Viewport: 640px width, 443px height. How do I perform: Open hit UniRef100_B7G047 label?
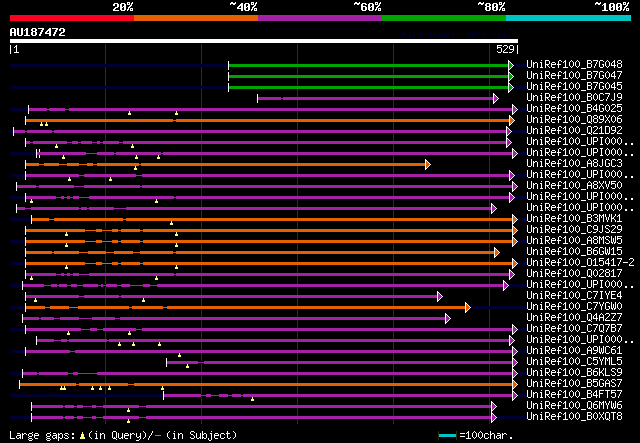[x=574, y=75]
